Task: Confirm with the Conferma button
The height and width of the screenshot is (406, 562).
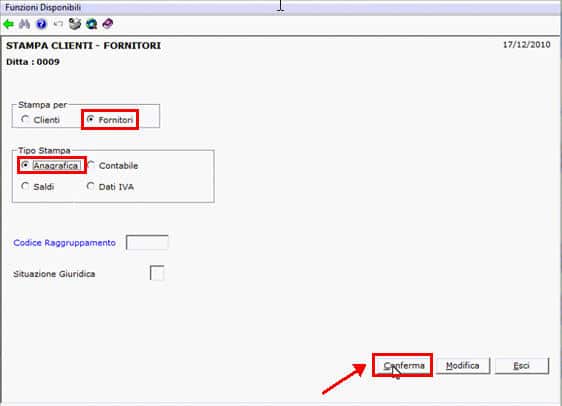Action: [404, 366]
